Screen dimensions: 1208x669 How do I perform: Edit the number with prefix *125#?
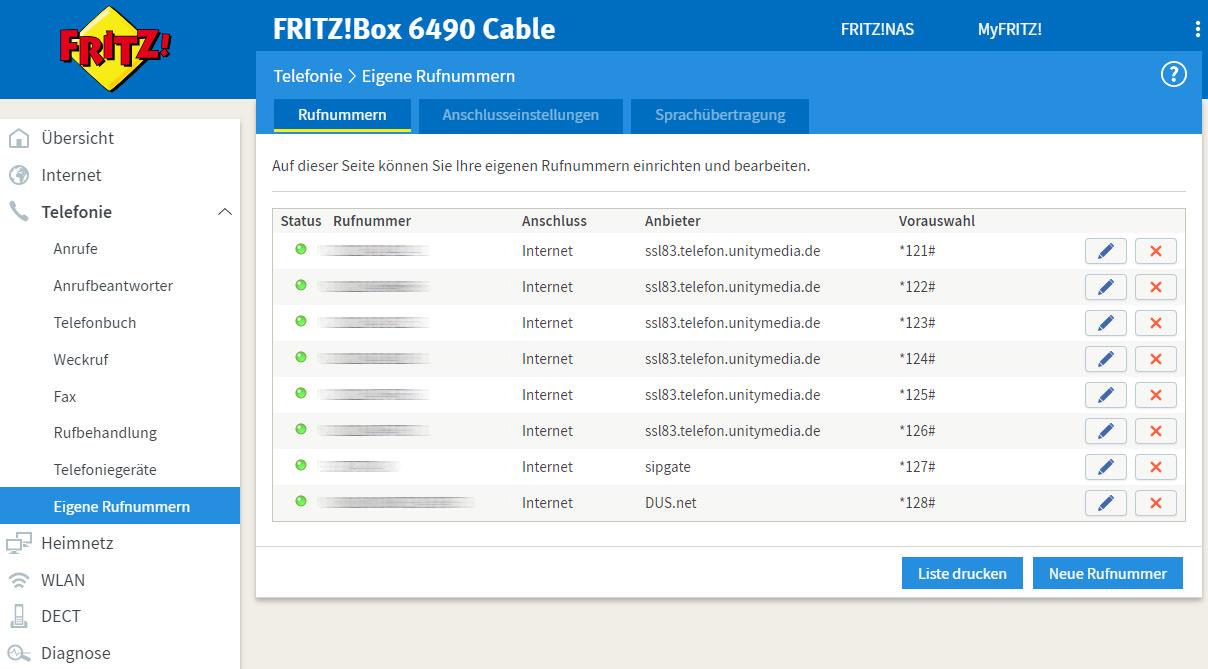tap(1105, 395)
